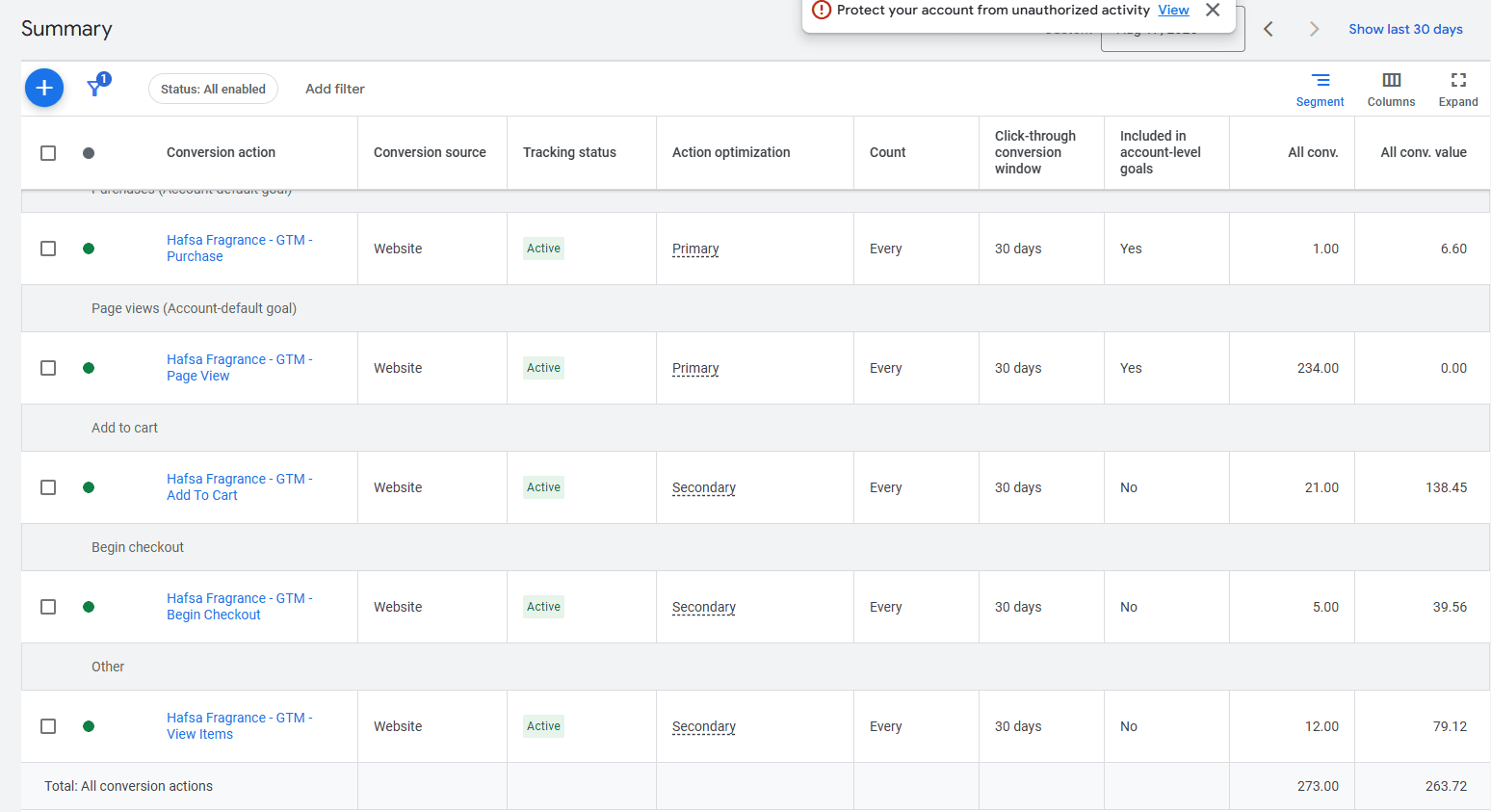
Task: Click the blue plus create conversion button
Action: pyautogui.click(x=44, y=89)
